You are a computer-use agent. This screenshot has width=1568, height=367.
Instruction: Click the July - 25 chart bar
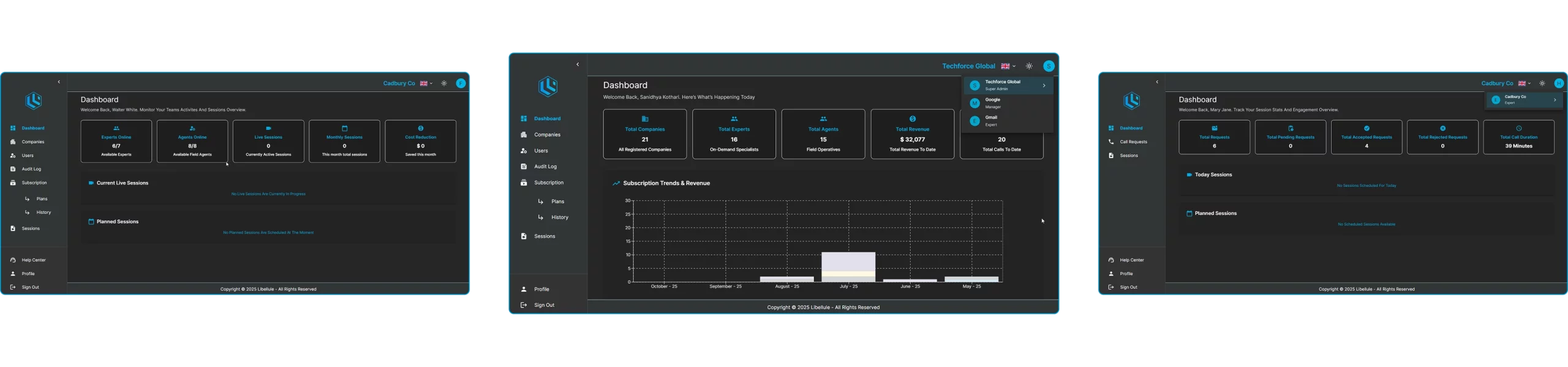[848, 267]
